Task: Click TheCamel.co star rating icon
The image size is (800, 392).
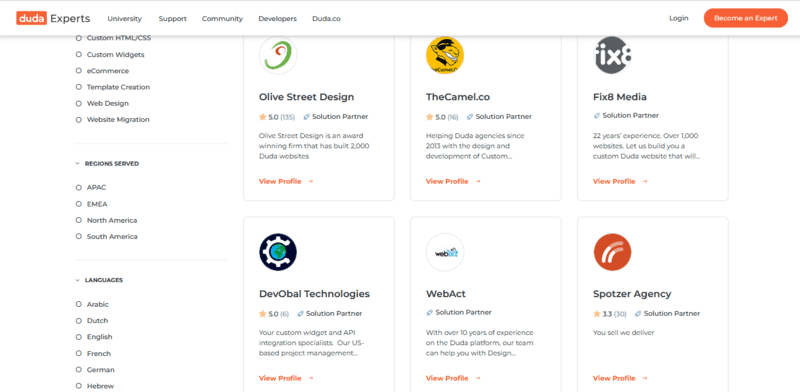Action: tap(430, 117)
